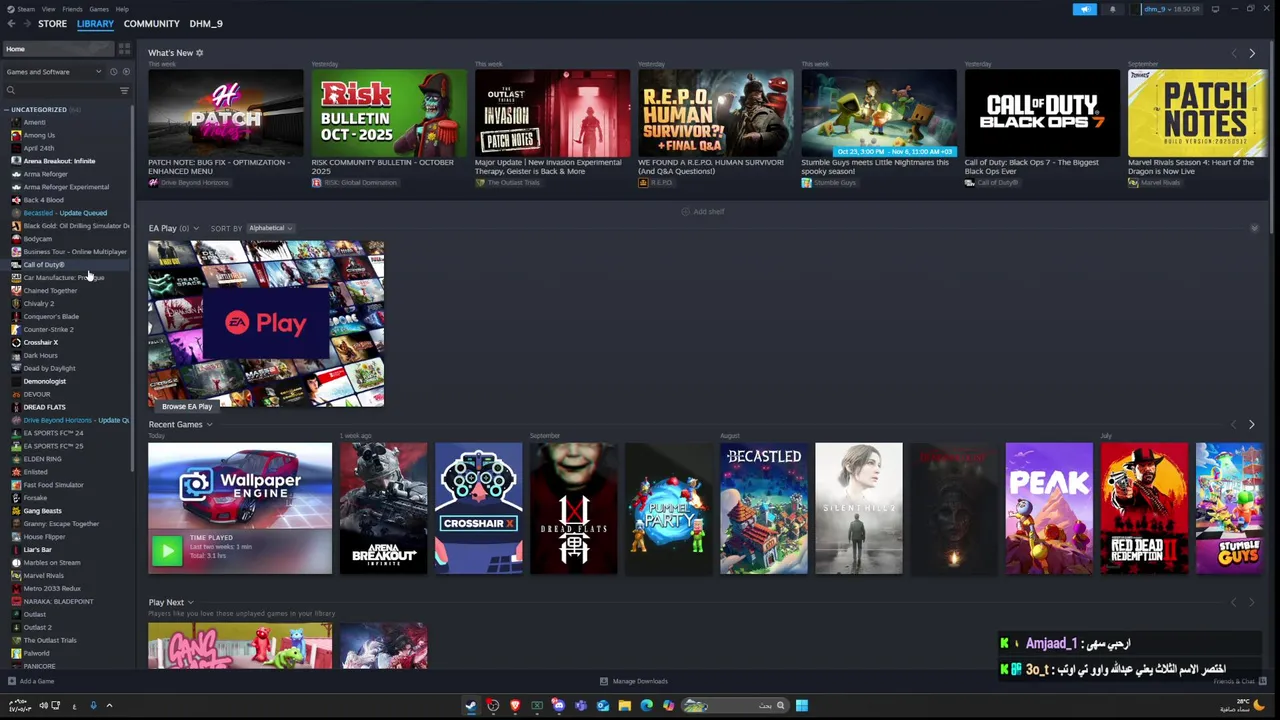Open advanced filter options icon

coord(124,90)
